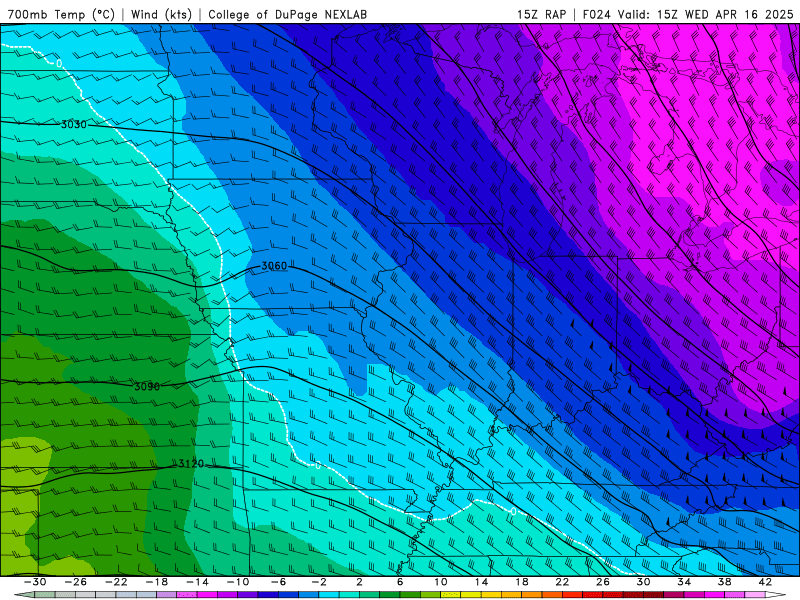The height and width of the screenshot is (600, 800).
Task: Click the -26 value on the color scale
Action: (x=76, y=582)
